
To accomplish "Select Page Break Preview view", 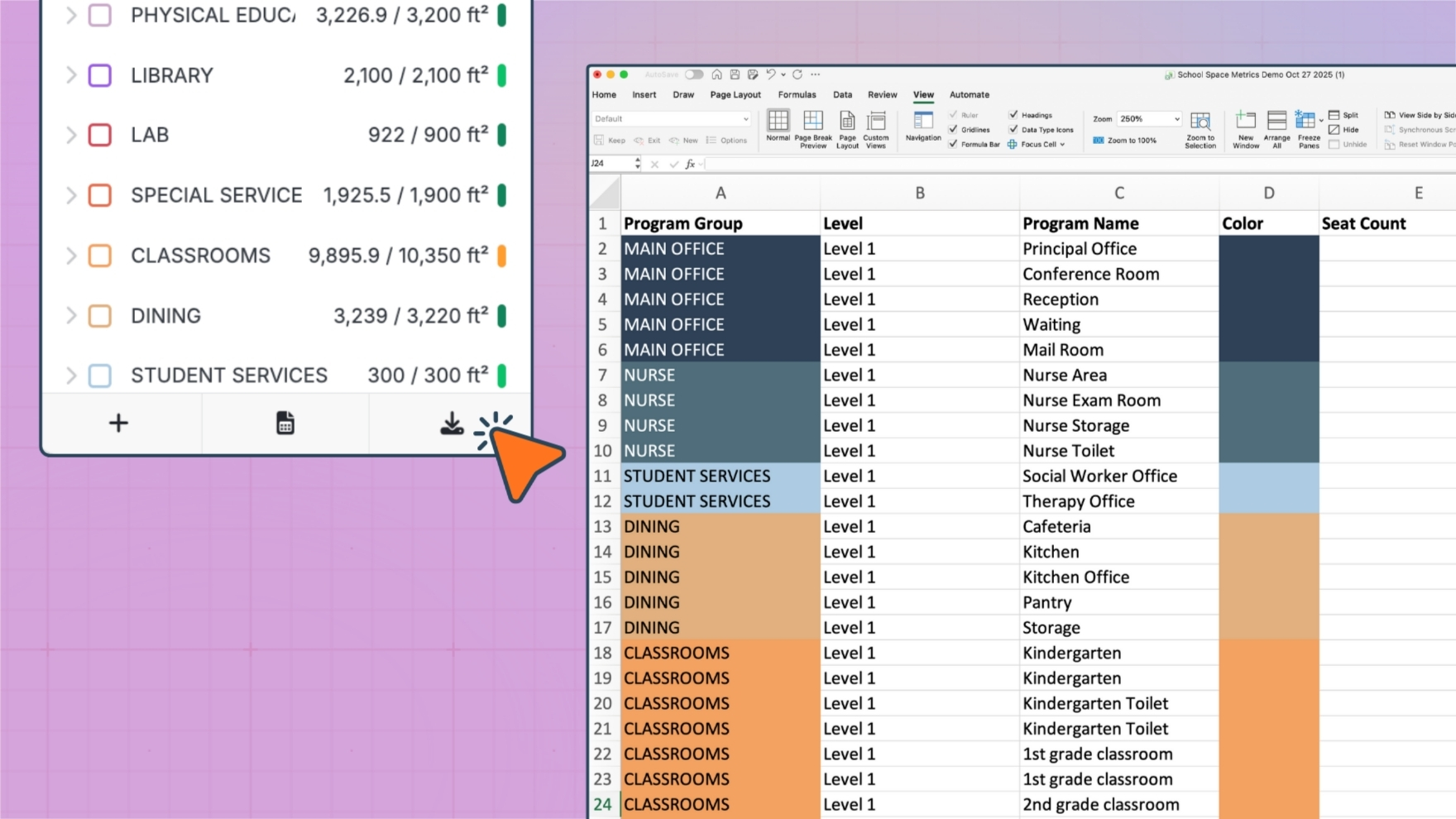I will (813, 129).
